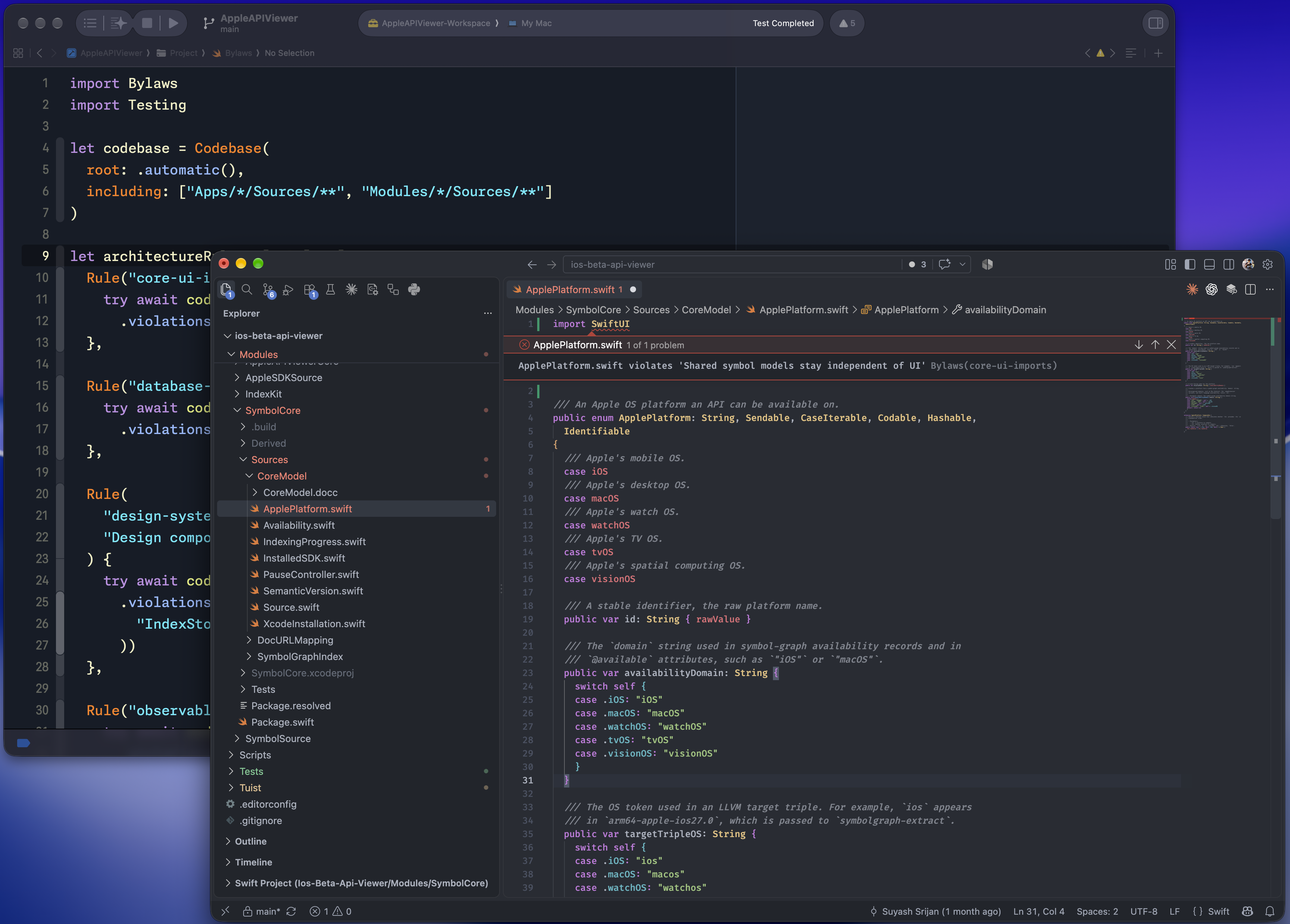Open the Claude starburst icon in the activity bar
1290x924 pixels.
coord(351,289)
